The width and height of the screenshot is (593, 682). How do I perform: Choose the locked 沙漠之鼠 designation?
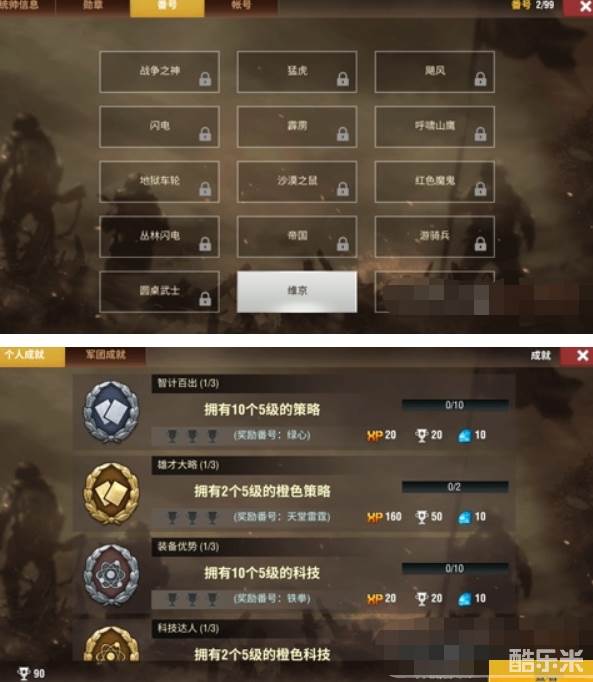(x=297, y=181)
